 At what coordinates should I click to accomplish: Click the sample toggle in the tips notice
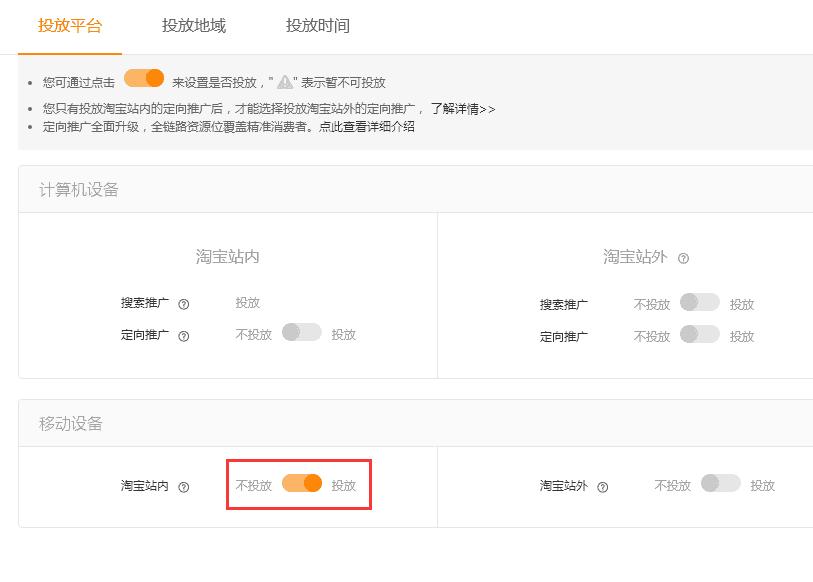coord(141,76)
